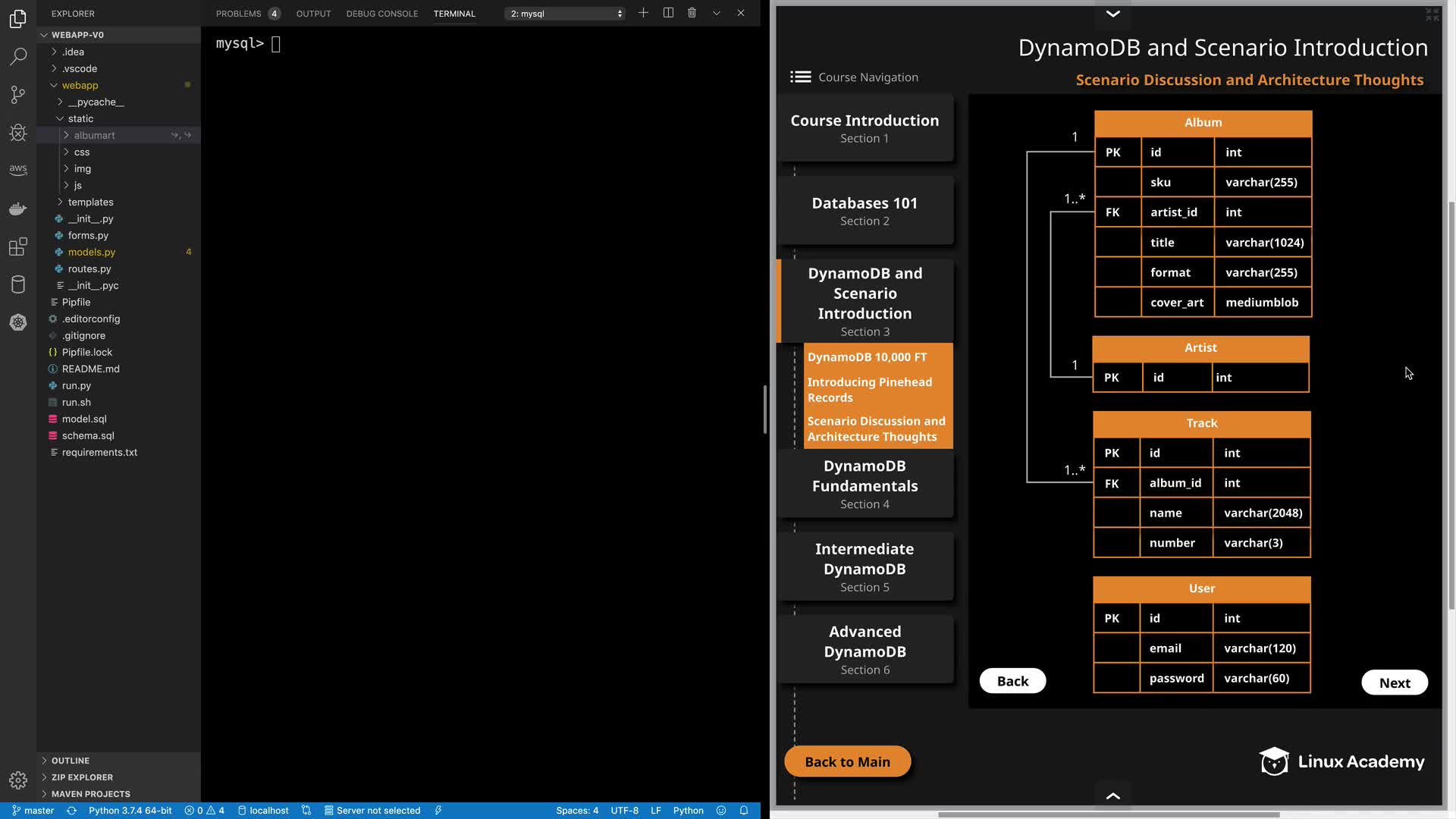Image resolution: width=1456 pixels, height=819 pixels.
Task: Open the AWS toolkit icon in activity bar
Action: [x=18, y=170]
